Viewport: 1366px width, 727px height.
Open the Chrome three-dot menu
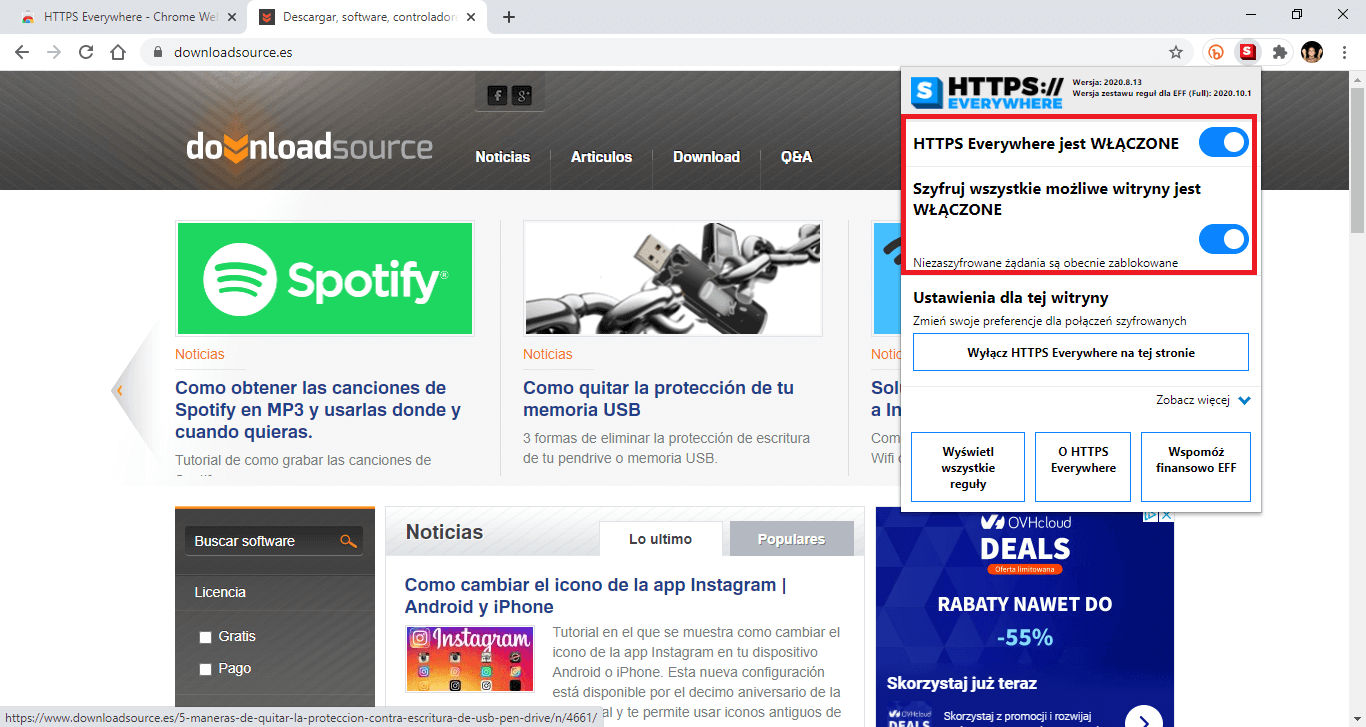coord(1344,52)
